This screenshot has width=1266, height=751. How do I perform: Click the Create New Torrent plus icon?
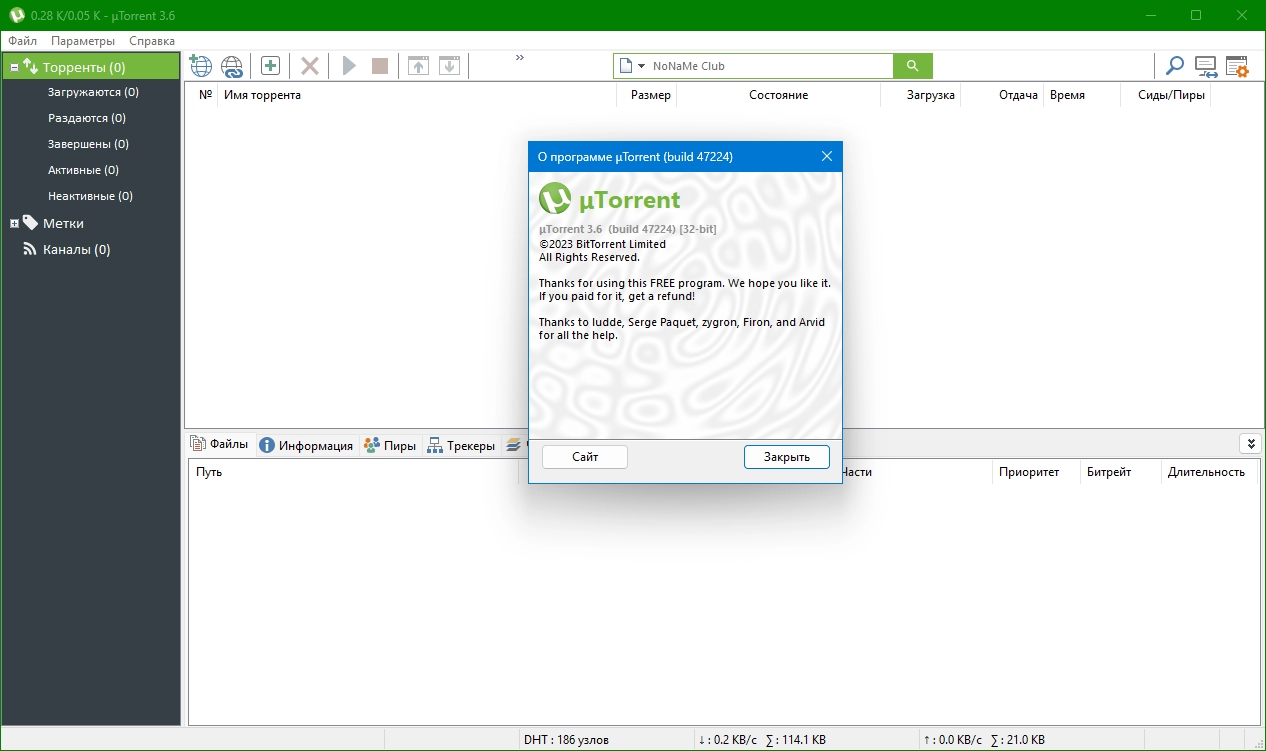[x=270, y=66]
